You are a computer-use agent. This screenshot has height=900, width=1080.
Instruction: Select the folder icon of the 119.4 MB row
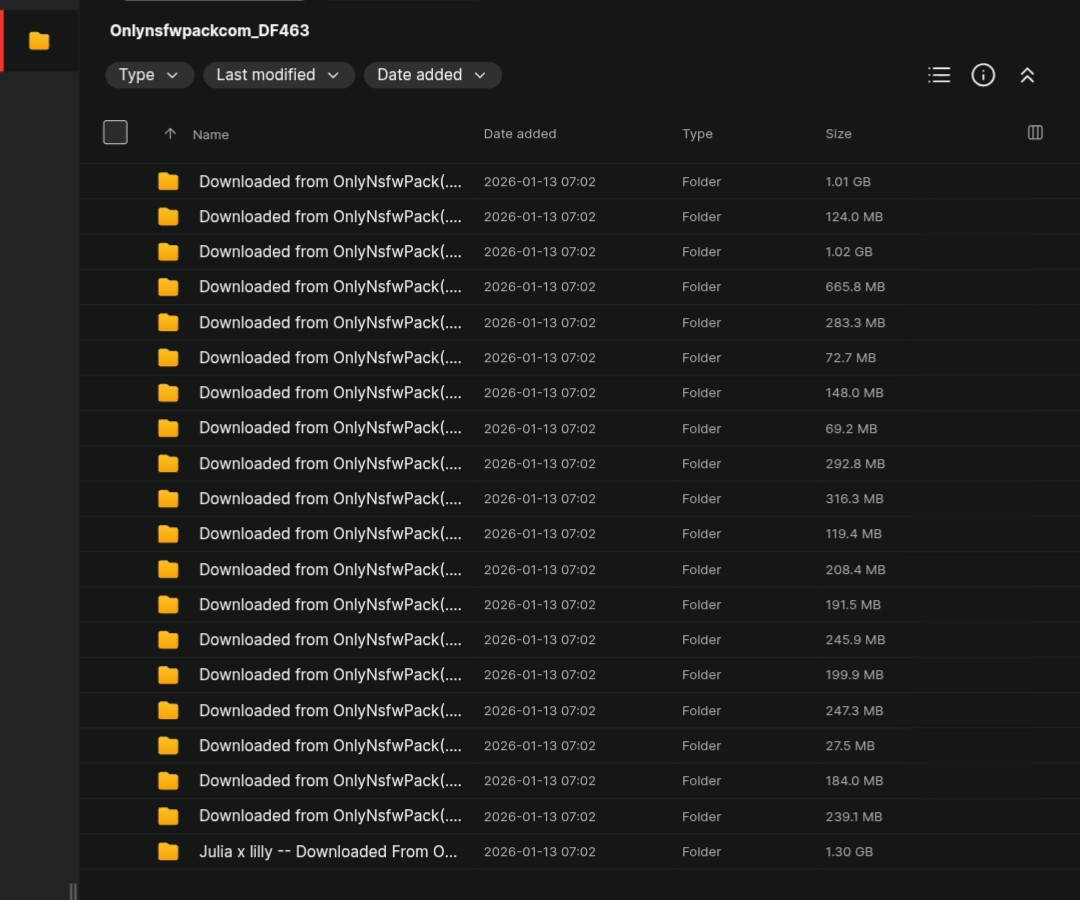pos(168,534)
